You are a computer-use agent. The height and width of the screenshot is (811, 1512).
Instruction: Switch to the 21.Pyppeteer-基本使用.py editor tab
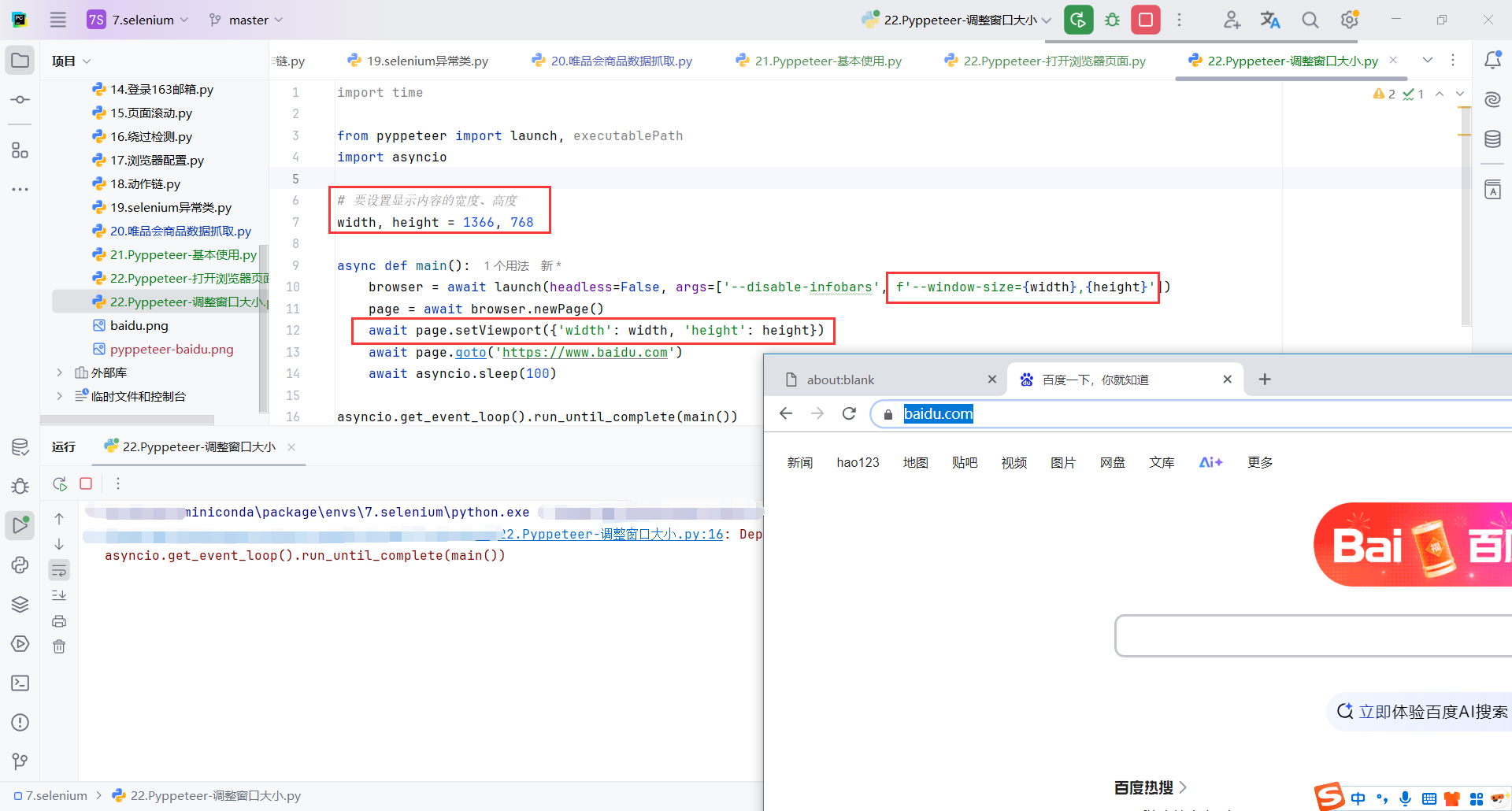[819, 61]
